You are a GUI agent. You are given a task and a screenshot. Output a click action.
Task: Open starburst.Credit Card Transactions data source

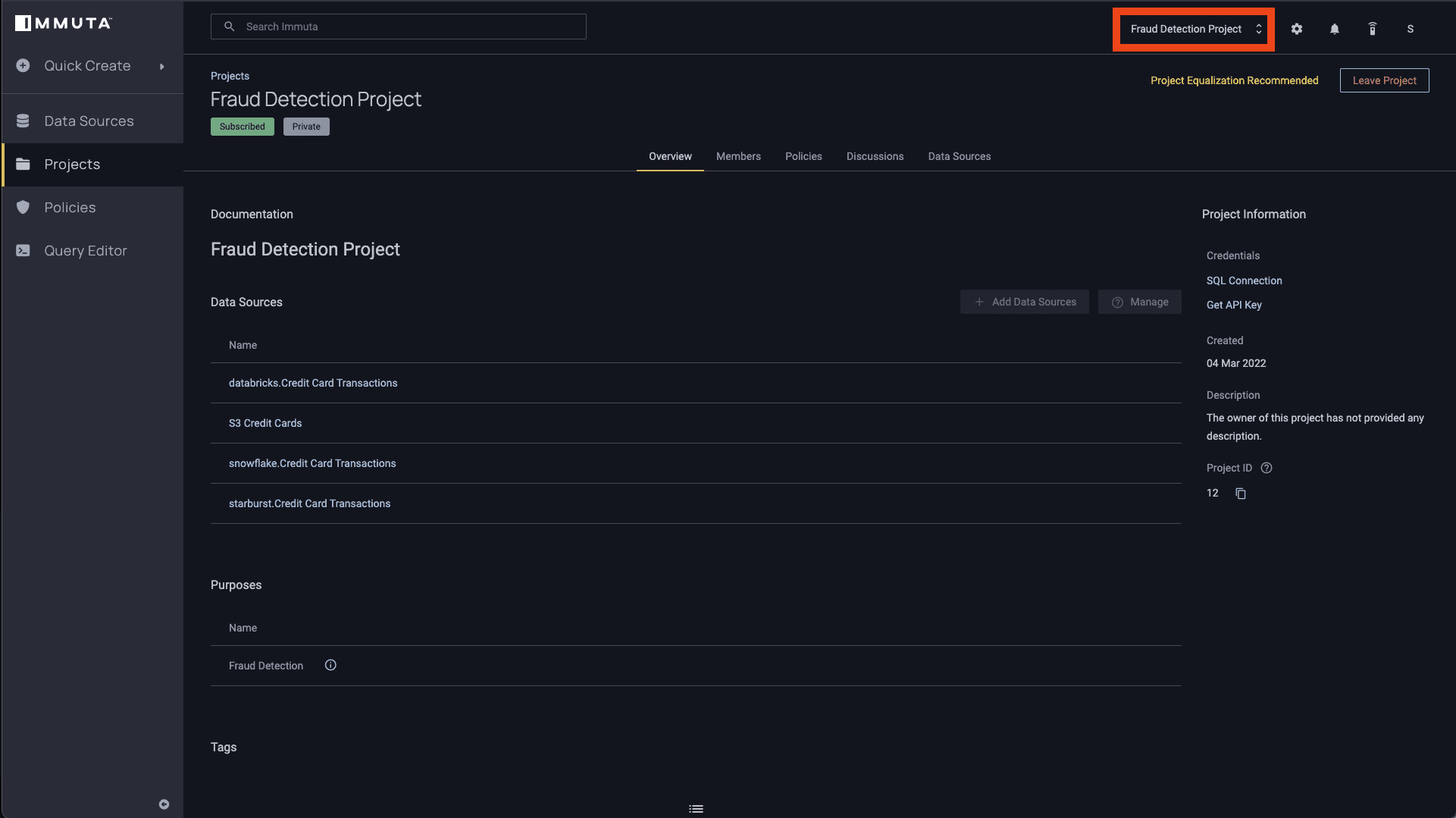click(x=309, y=503)
